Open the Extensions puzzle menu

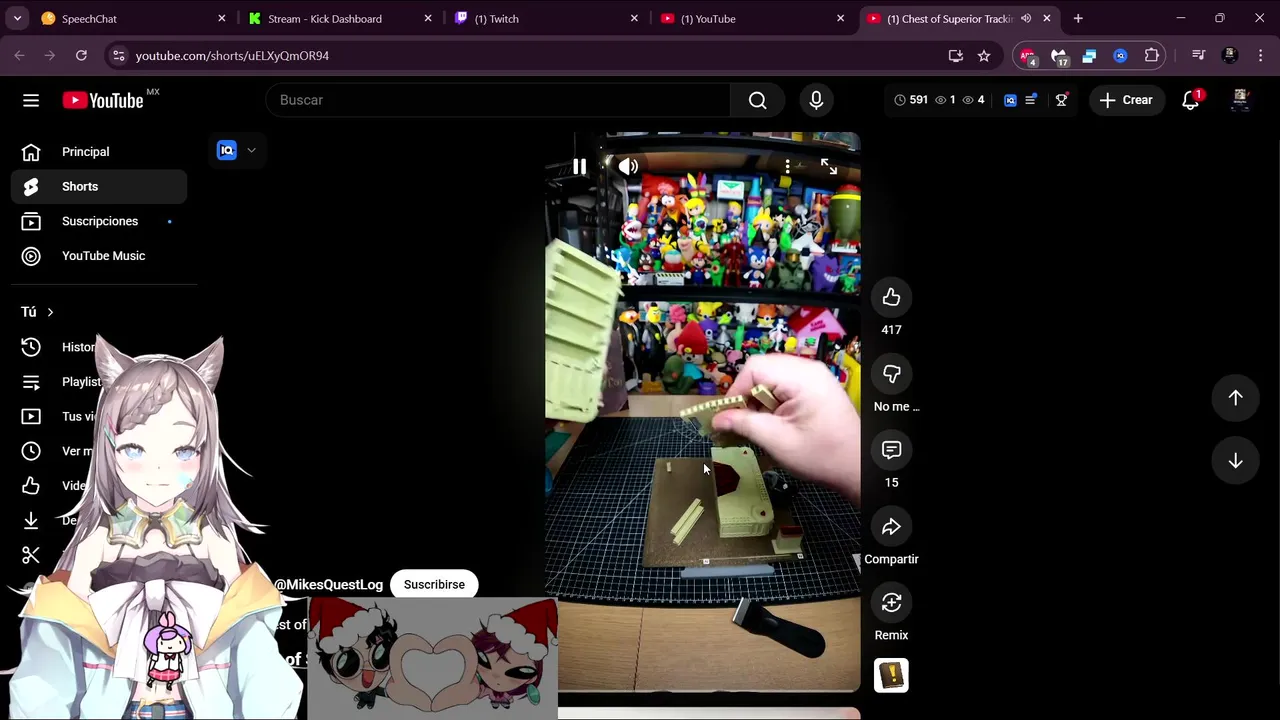click(1152, 56)
